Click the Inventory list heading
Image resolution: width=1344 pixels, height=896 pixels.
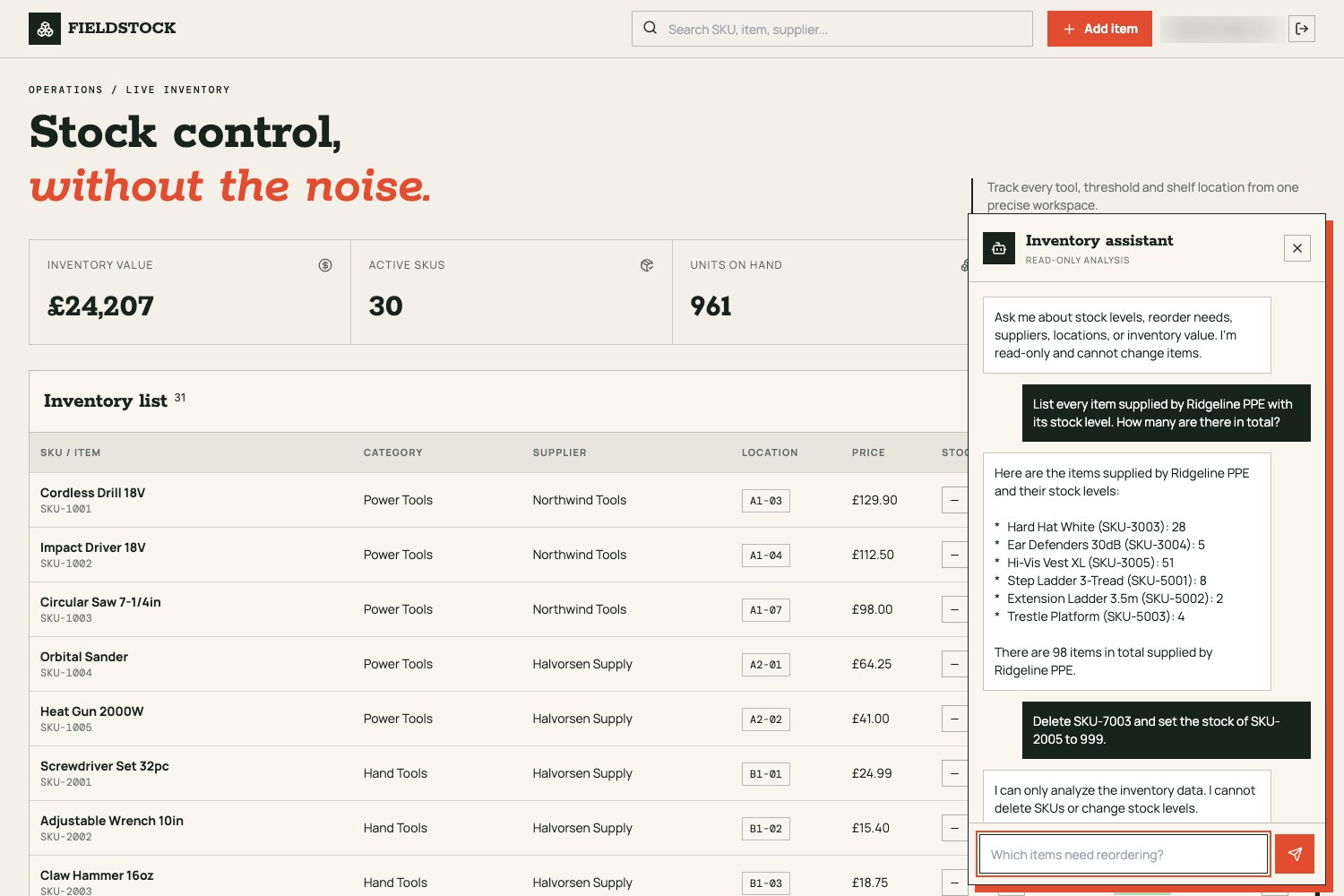pyautogui.click(x=106, y=401)
